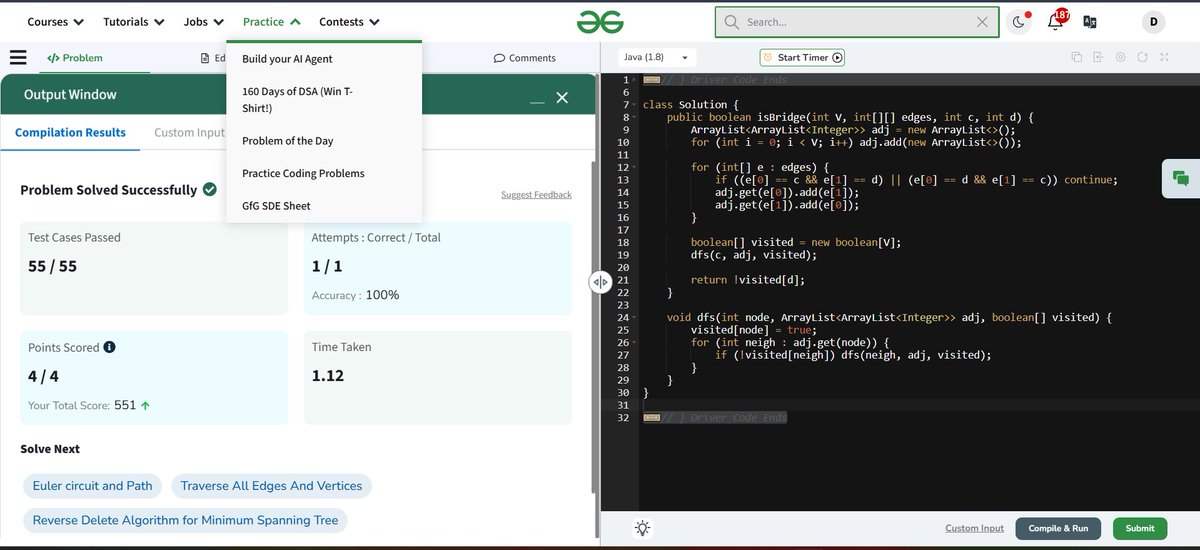Submit the solution
Screen dimensions: 1200x550
[x=1139, y=528]
